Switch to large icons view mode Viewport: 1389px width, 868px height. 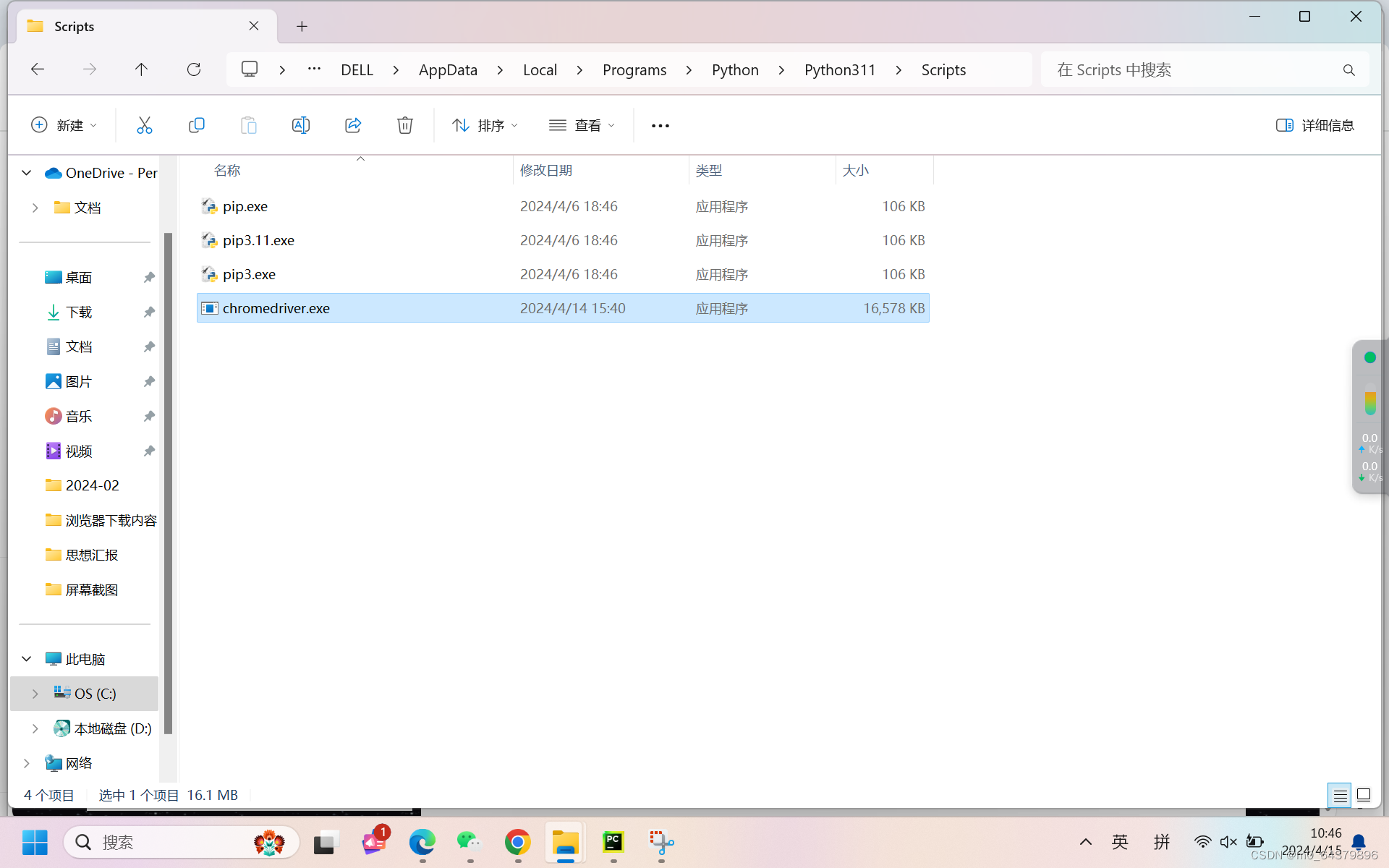click(1364, 794)
